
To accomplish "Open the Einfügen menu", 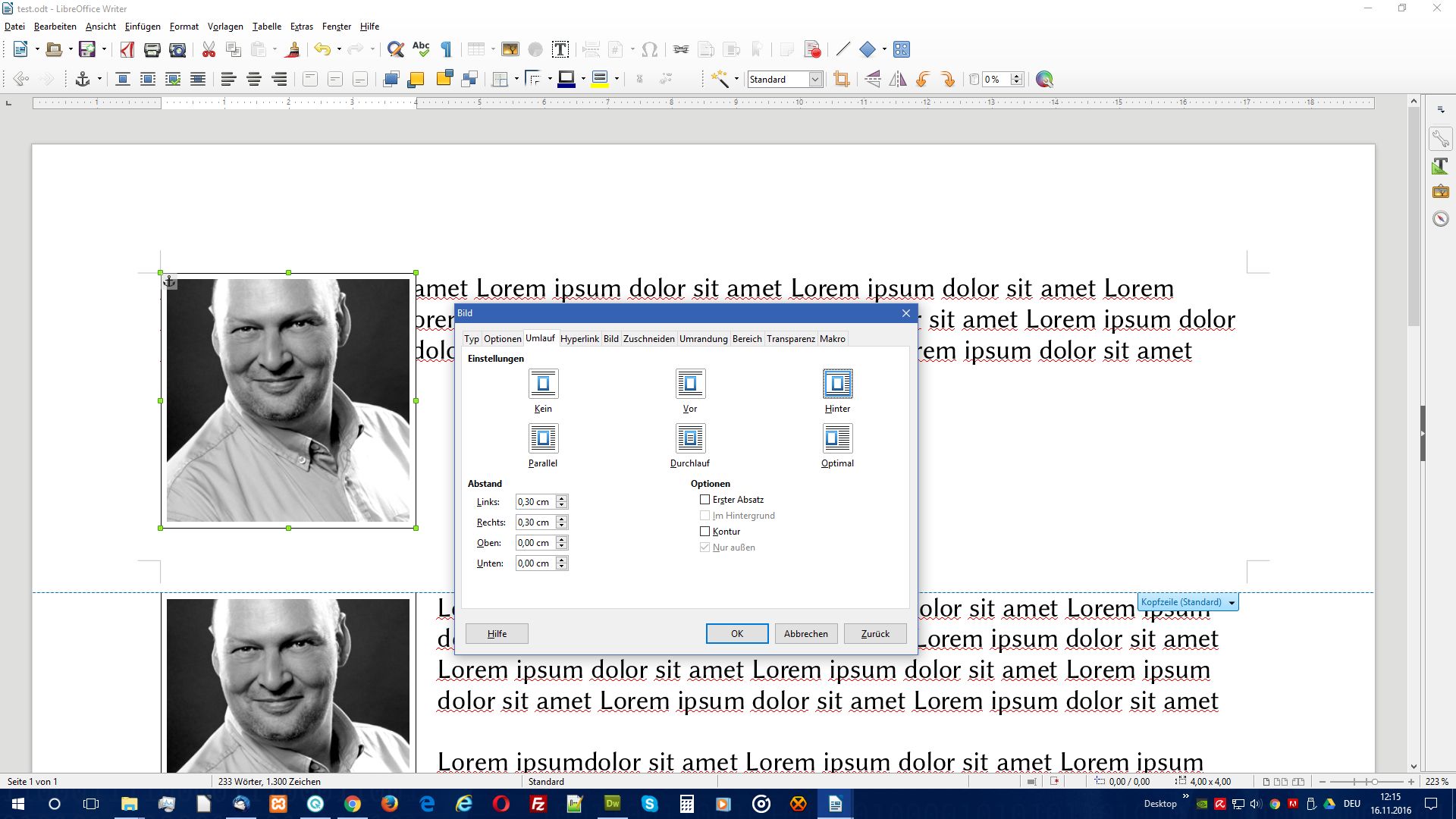I will (x=143, y=27).
